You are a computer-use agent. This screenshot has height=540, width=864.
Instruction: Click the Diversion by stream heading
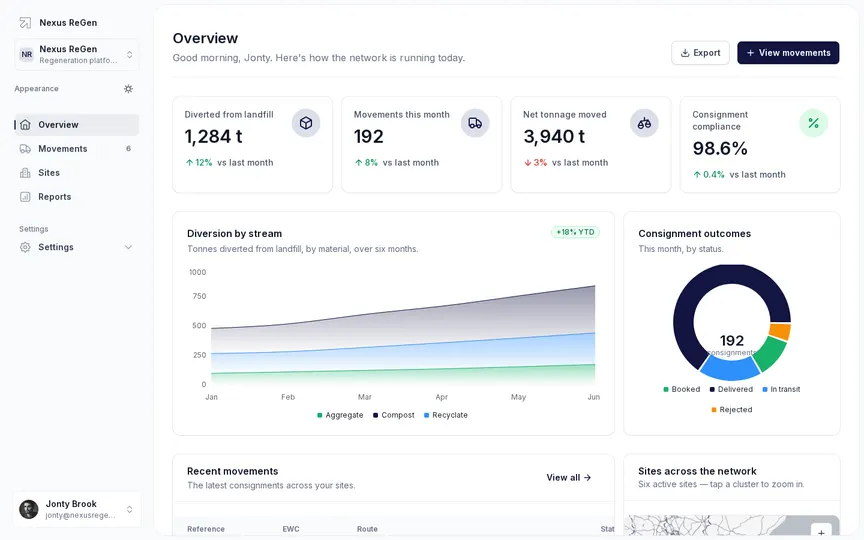click(x=234, y=234)
